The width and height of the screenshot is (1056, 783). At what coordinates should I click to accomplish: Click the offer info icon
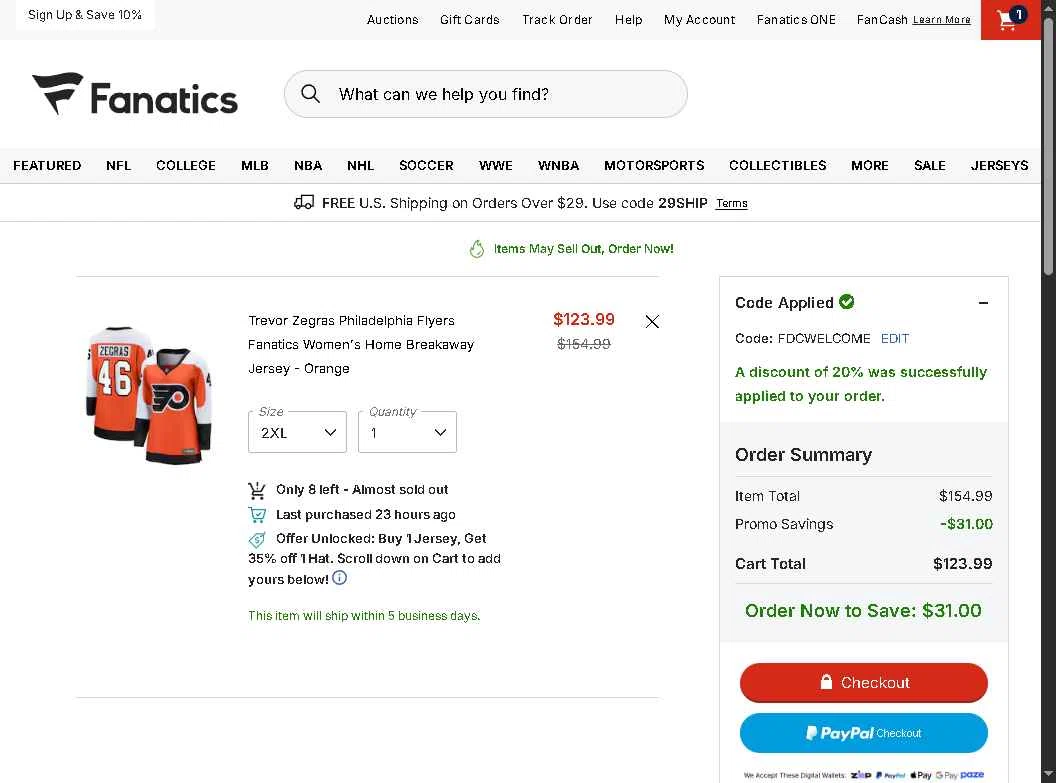339,578
